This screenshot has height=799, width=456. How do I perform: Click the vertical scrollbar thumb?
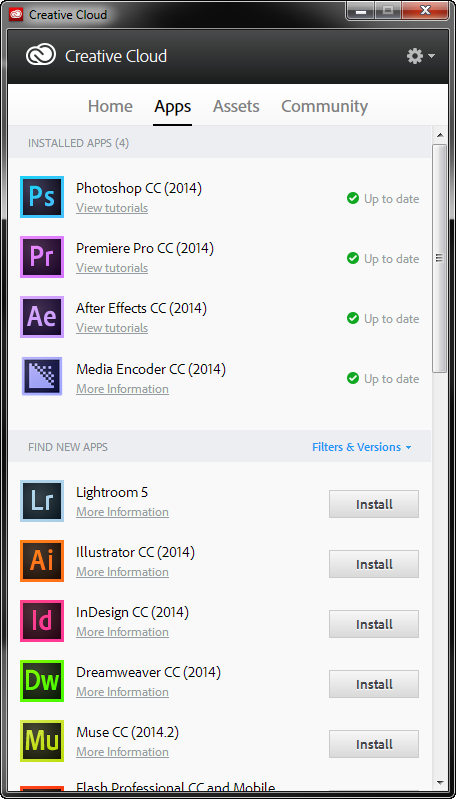click(x=440, y=258)
